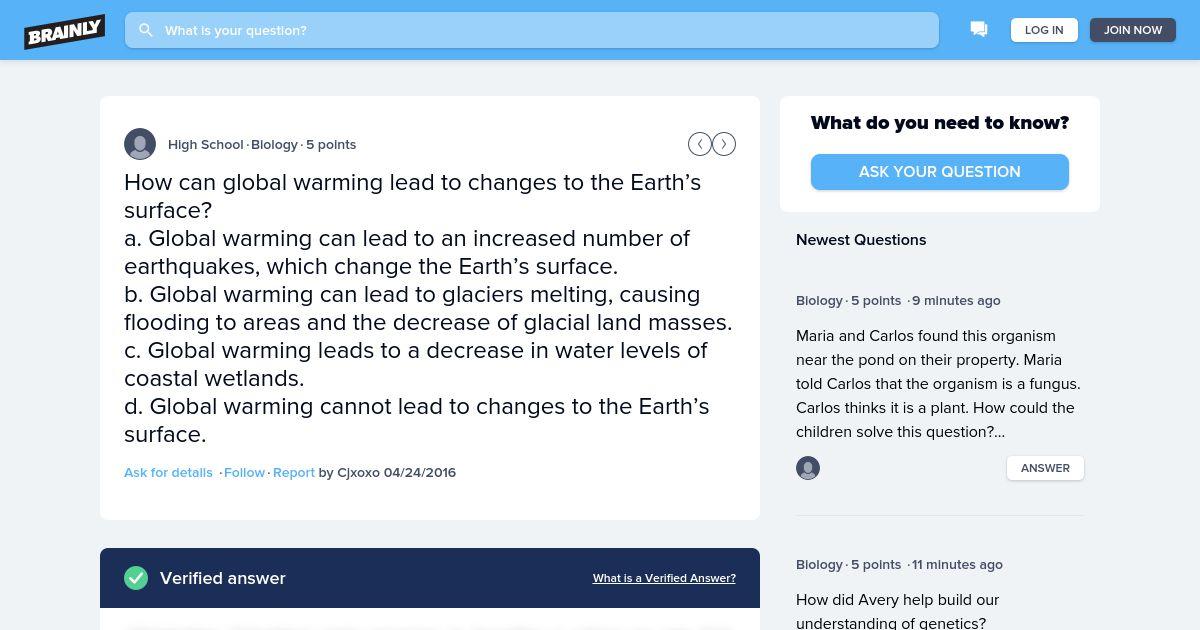Click the question asker's avatar
Viewport: 1200px width, 630px height.
click(140, 144)
